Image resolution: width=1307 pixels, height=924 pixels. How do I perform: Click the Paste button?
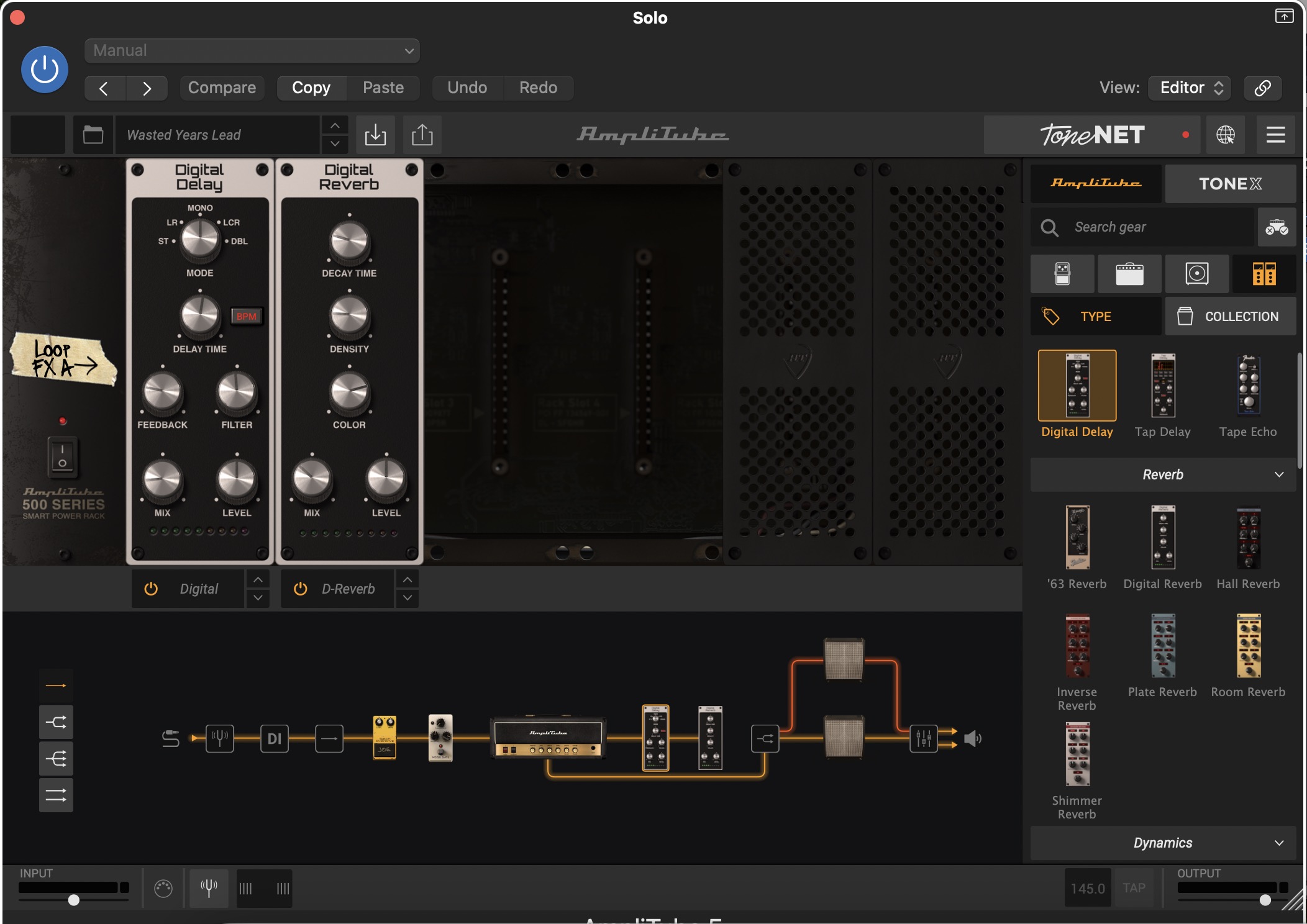(x=383, y=88)
